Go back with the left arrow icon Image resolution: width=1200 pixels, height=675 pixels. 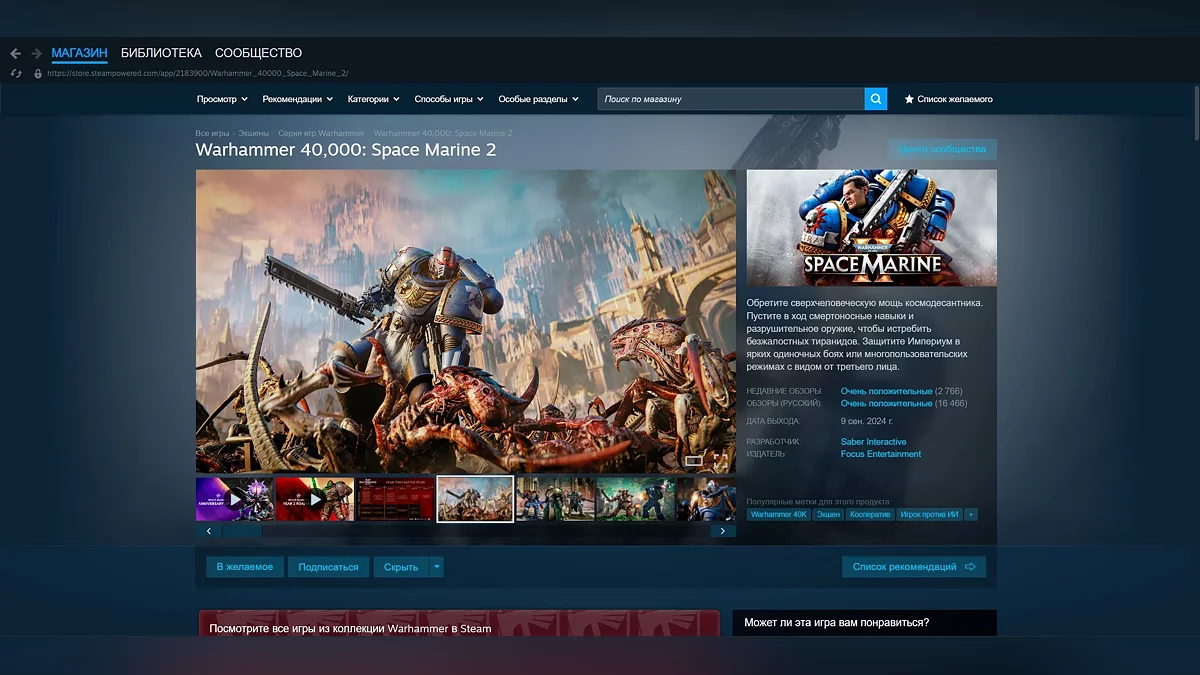[x=16, y=53]
